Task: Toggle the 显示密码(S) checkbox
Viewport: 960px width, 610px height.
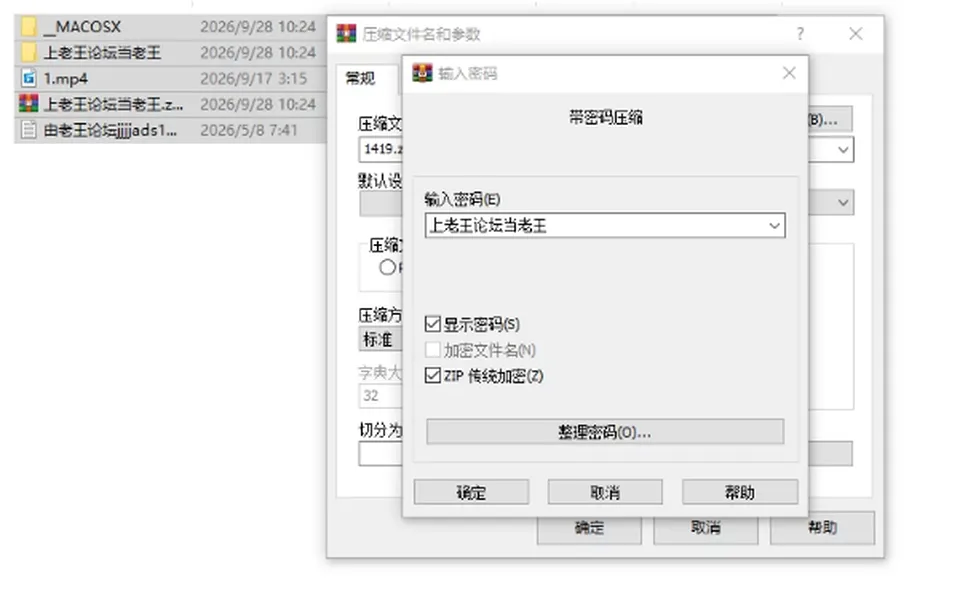Action: pos(433,324)
